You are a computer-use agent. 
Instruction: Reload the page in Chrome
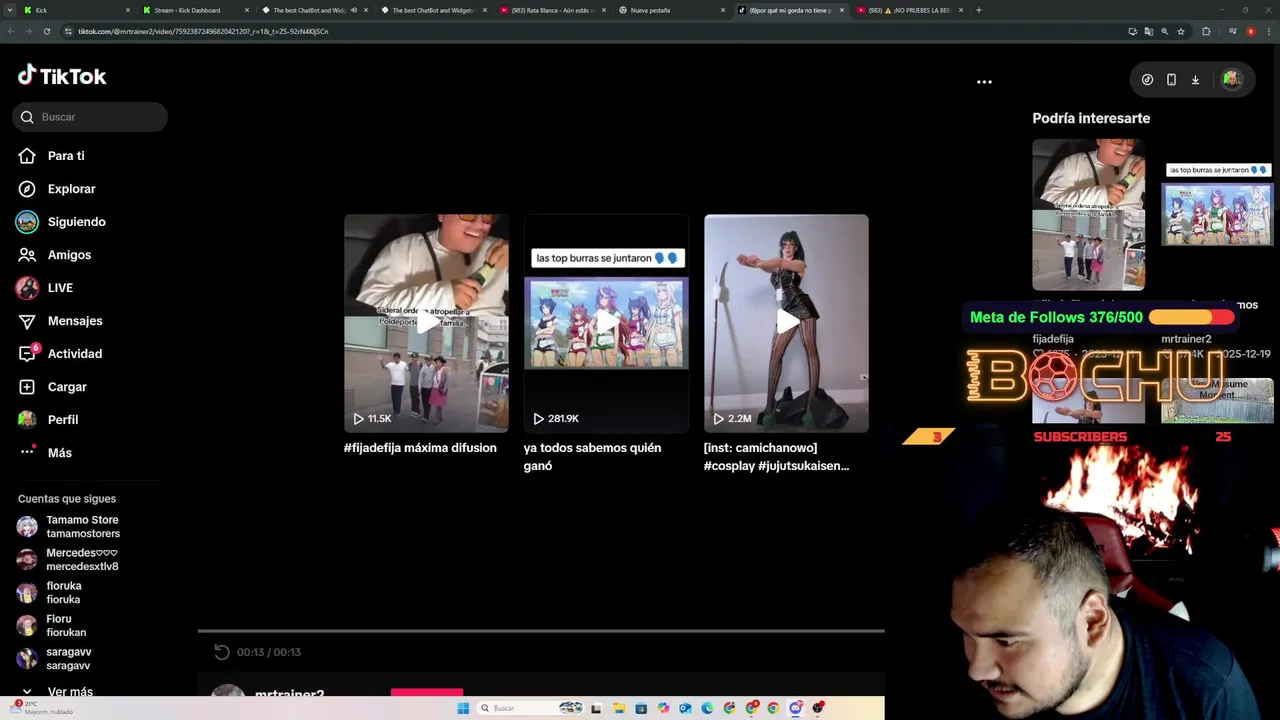click(x=46, y=31)
